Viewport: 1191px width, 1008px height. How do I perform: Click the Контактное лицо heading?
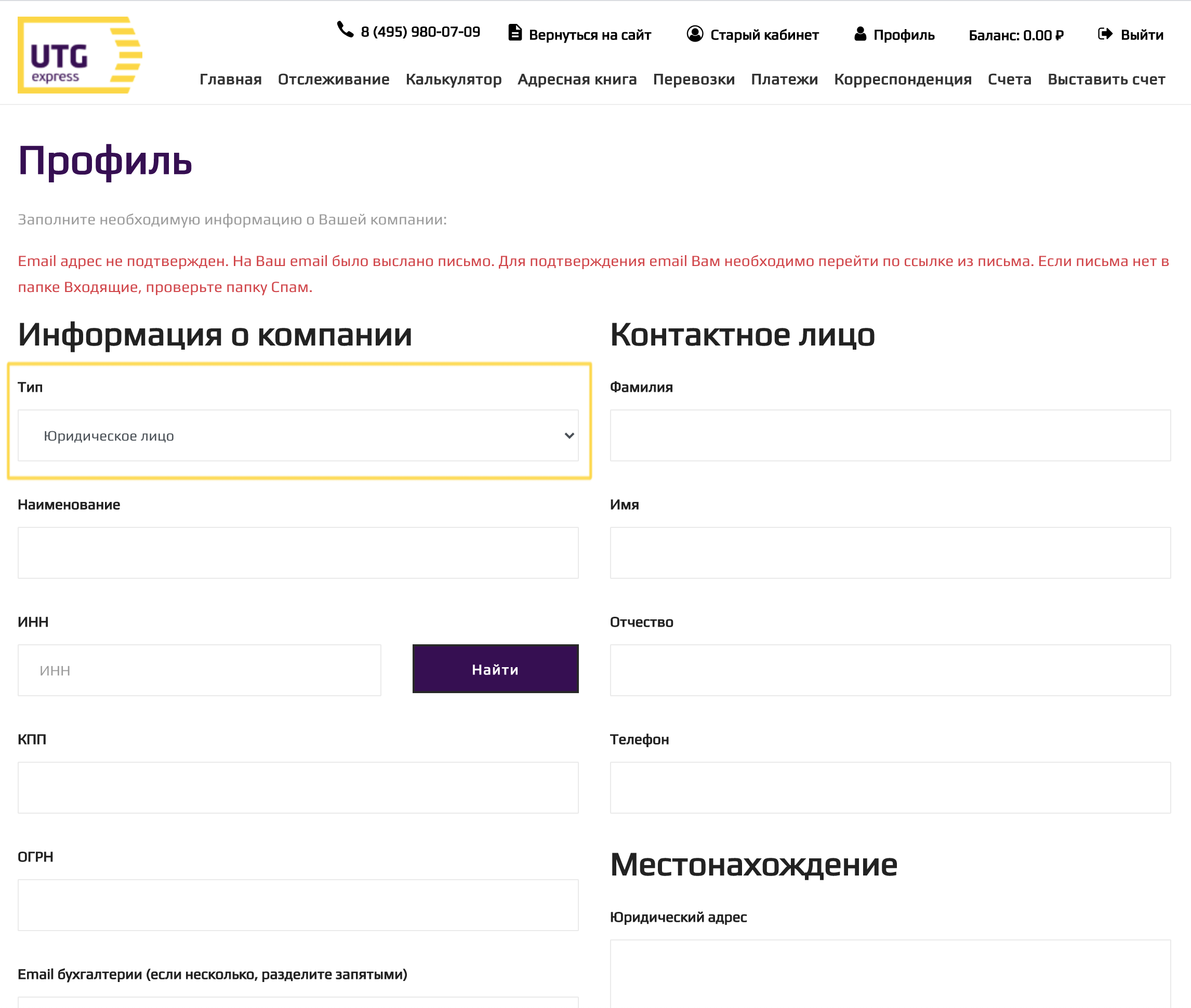(743, 335)
